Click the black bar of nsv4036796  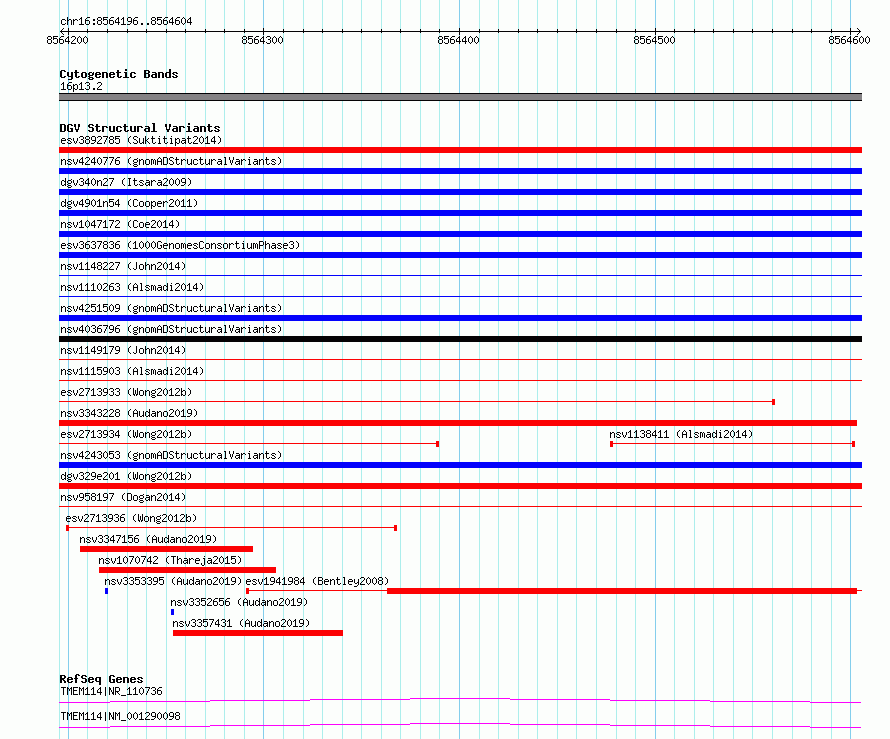click(x=460, y=339)
